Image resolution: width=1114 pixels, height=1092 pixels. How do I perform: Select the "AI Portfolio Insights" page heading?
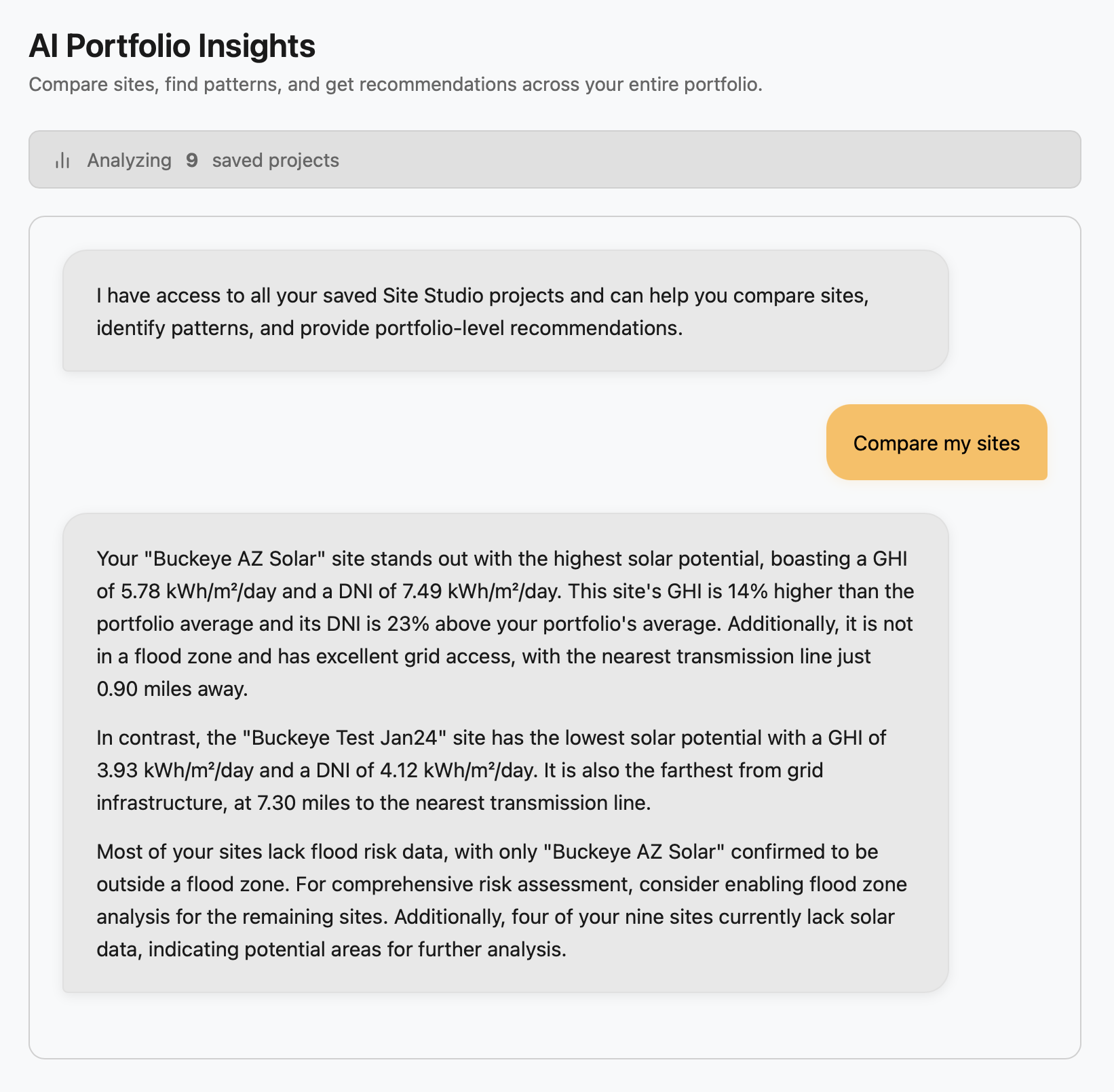point(172,46)
